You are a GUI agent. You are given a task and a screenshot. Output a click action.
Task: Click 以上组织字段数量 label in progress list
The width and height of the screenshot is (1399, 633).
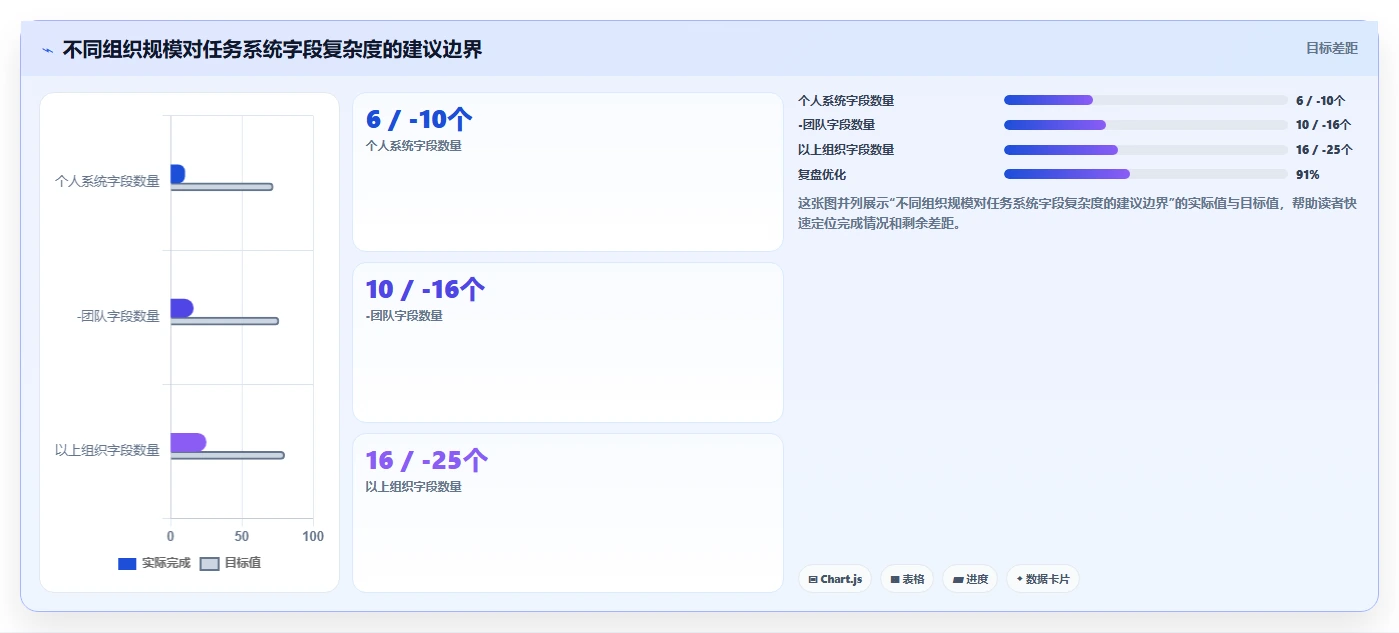[846, 150]
